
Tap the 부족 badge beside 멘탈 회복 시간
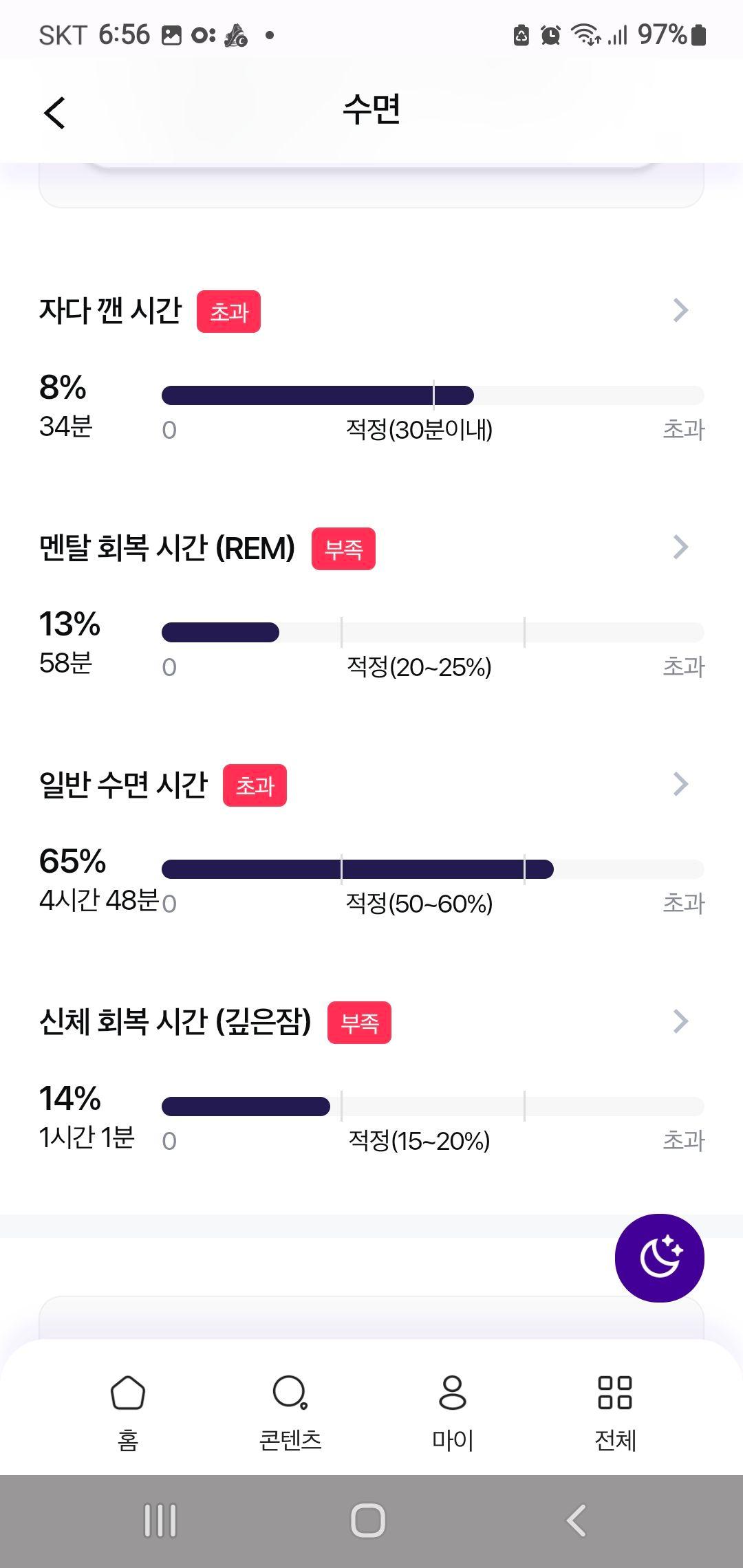click(343, 549)
